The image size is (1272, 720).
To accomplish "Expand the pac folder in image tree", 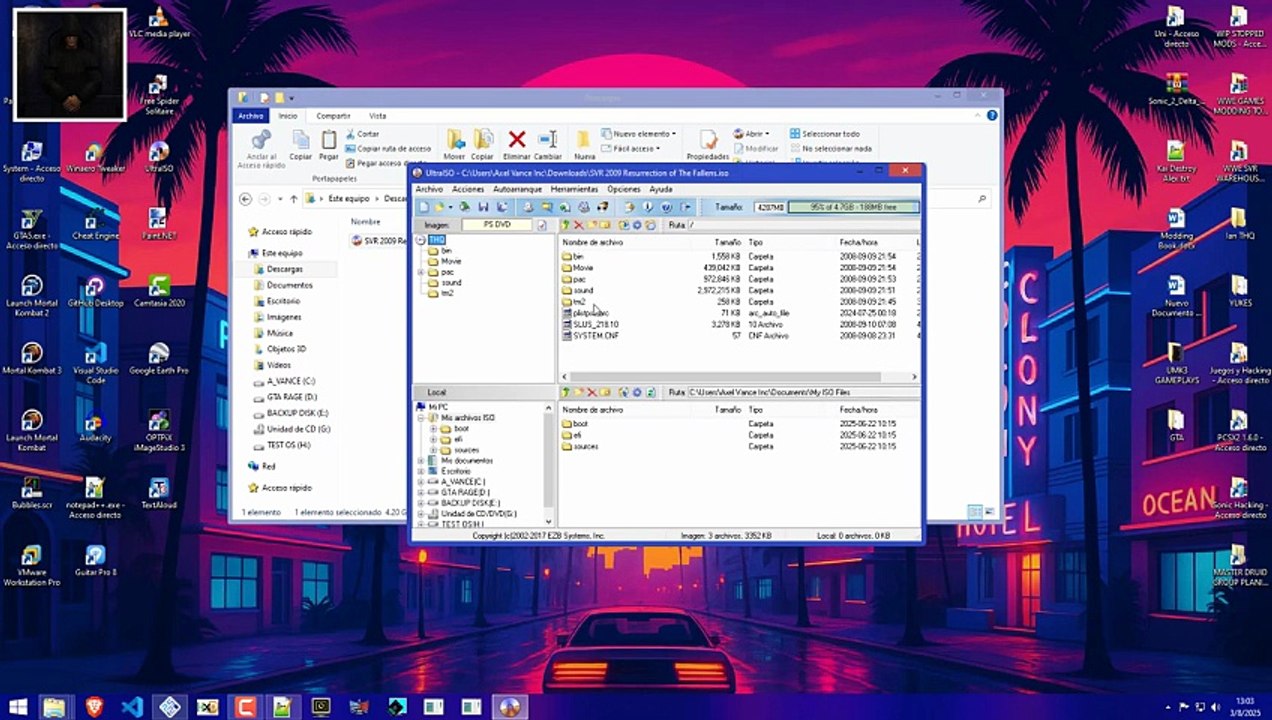I will click(423, 272).
